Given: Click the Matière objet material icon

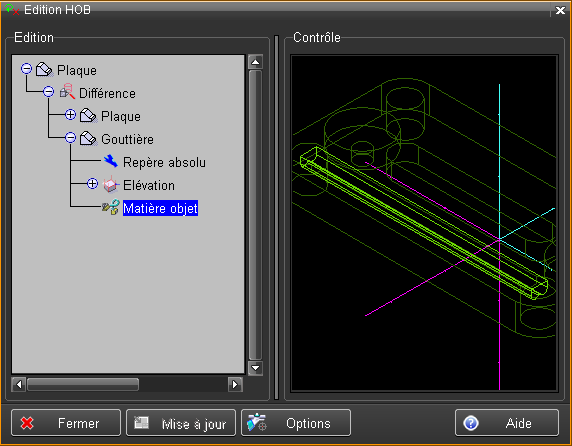Looking at the screenshot, I should click(x=111, y=207).
